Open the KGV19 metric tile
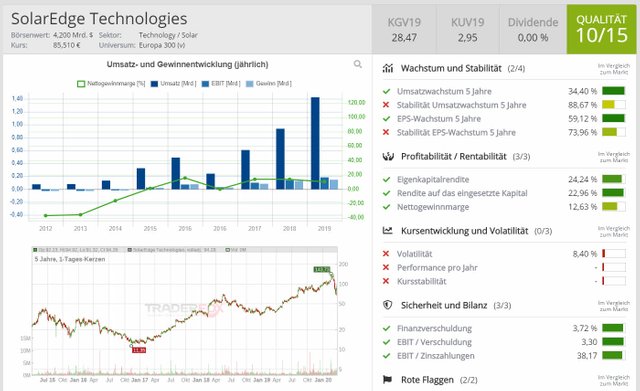Viewport: 640px width, 391px height. [404, 29]
